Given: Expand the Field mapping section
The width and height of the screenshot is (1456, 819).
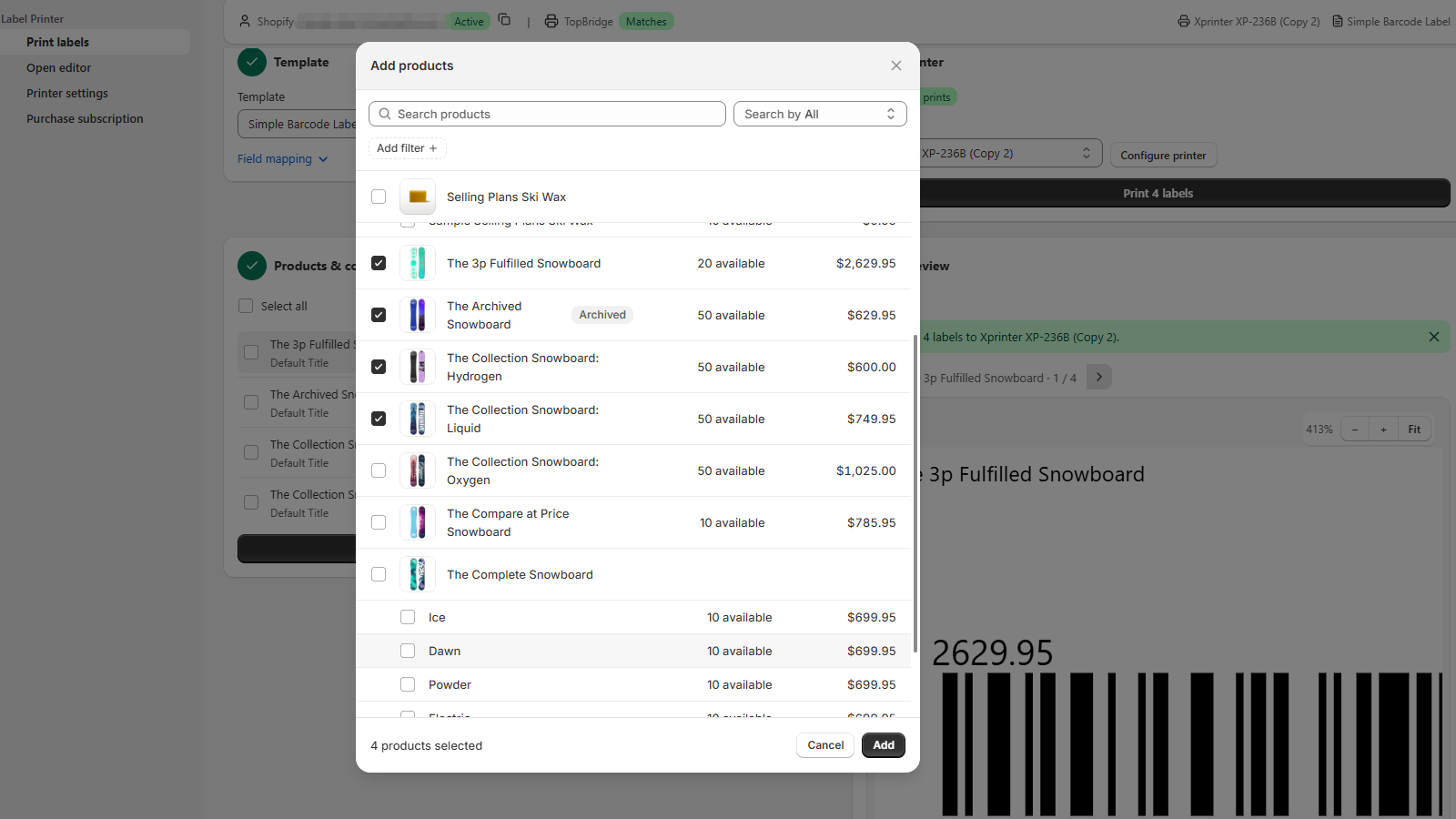Looking at the screenshot, I should [x=282, y=159].
